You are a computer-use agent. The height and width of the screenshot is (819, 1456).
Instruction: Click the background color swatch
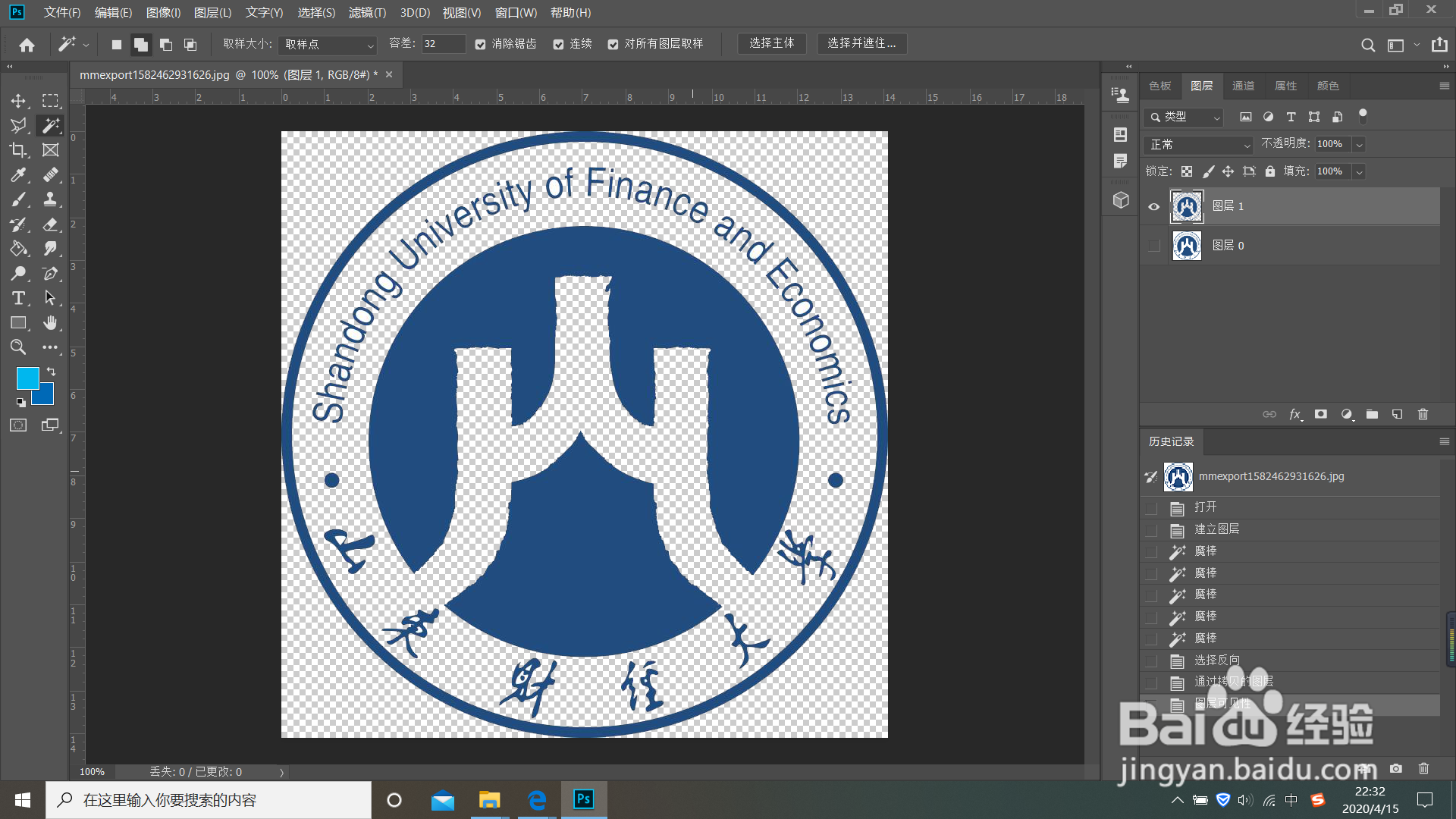click(x=46, y=397)
